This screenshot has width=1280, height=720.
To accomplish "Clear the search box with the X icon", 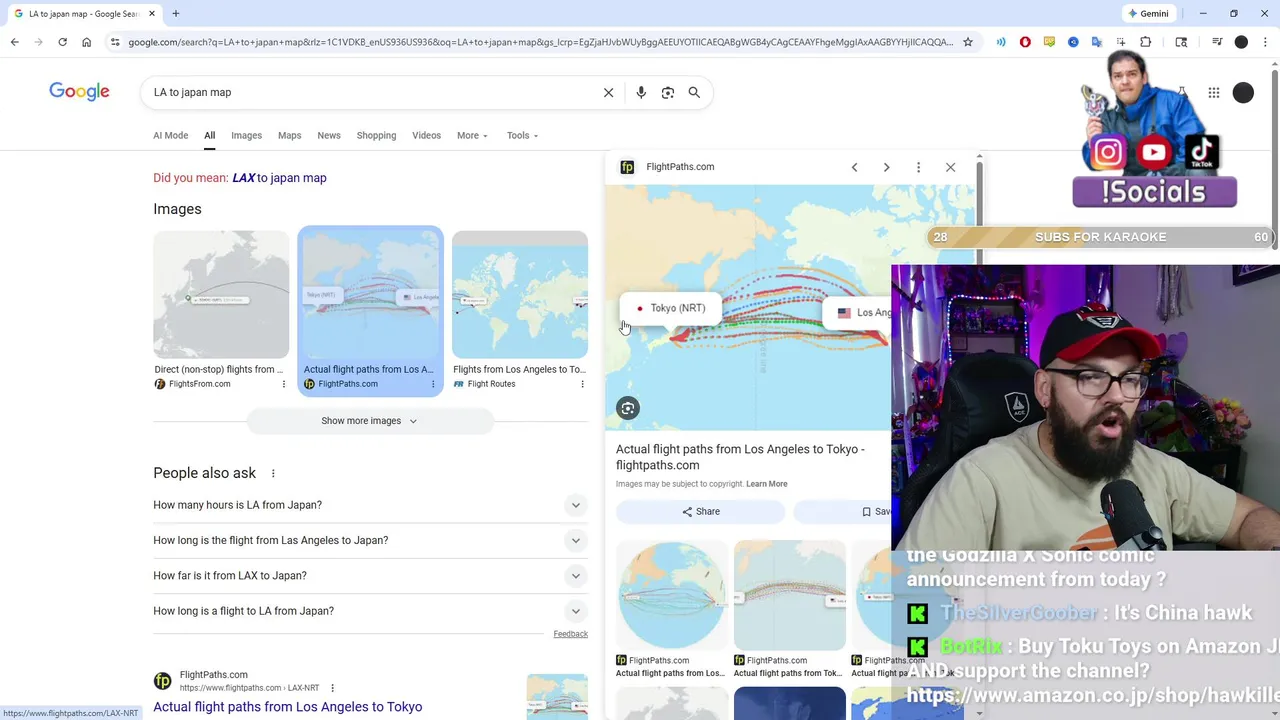I will 608,92.
